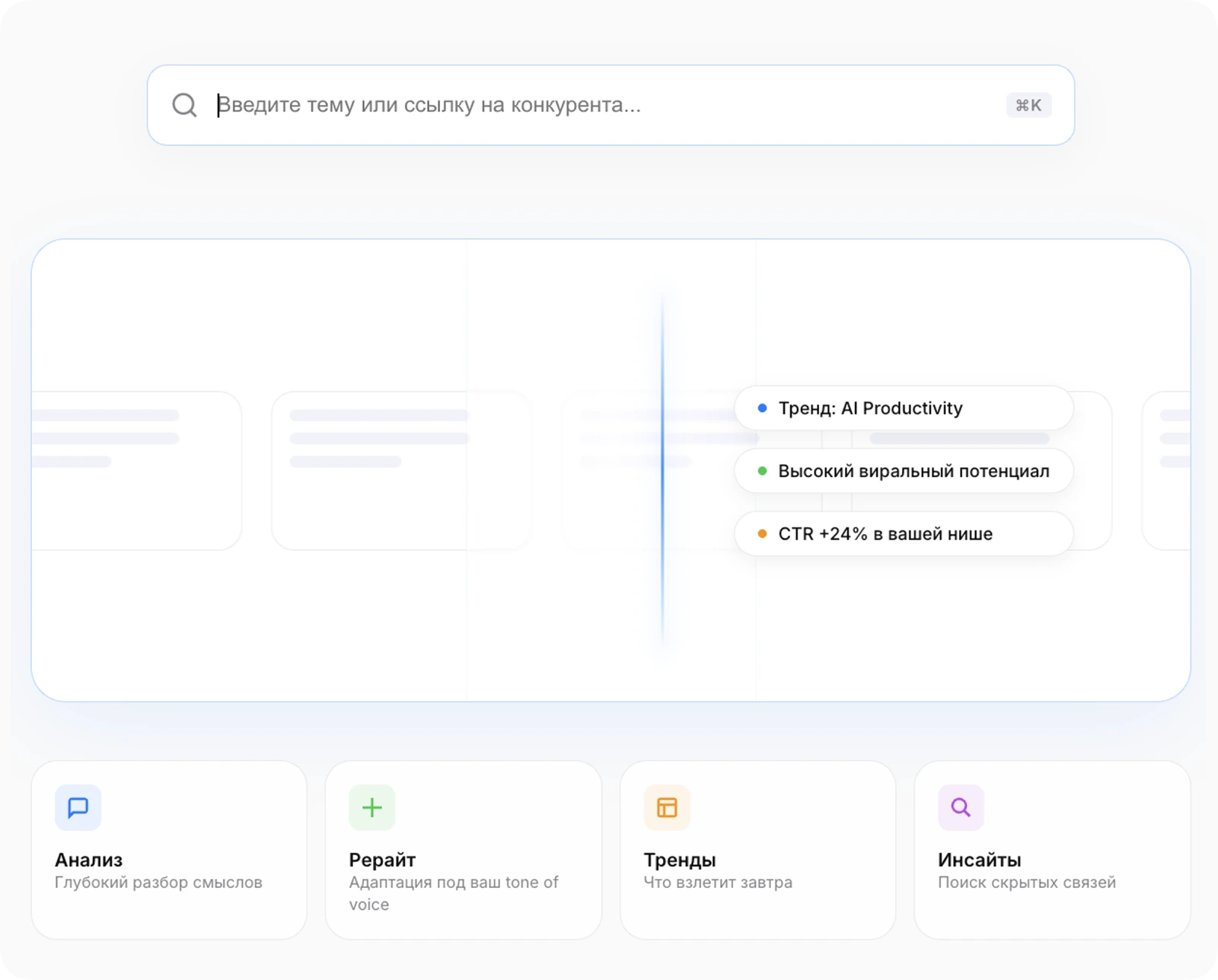Click the 'Поиск скрытых связей' description
1218x980 pixels.
[1027, 883]
